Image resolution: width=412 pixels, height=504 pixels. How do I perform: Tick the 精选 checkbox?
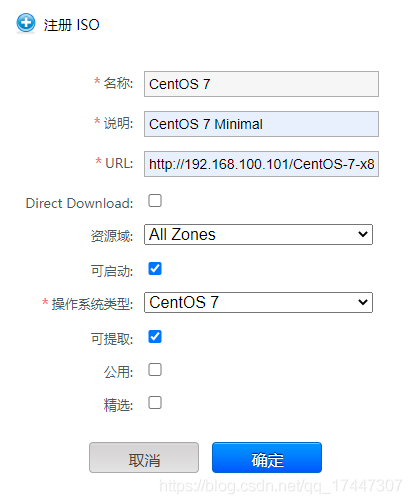click(x=155, y=403)
